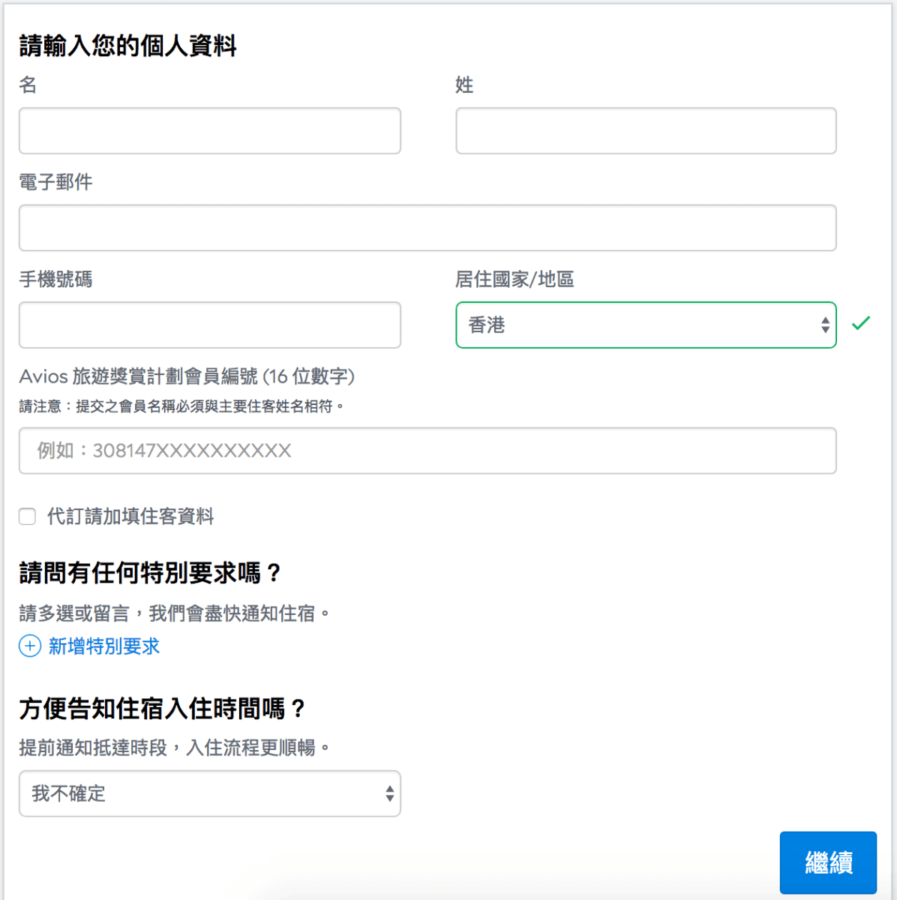The width and height of the screenshot is (897, 900).
Task: Tick the 代訂請加填住客資料 checkbox
Action: pyautogui.click(x=28, y=517)
